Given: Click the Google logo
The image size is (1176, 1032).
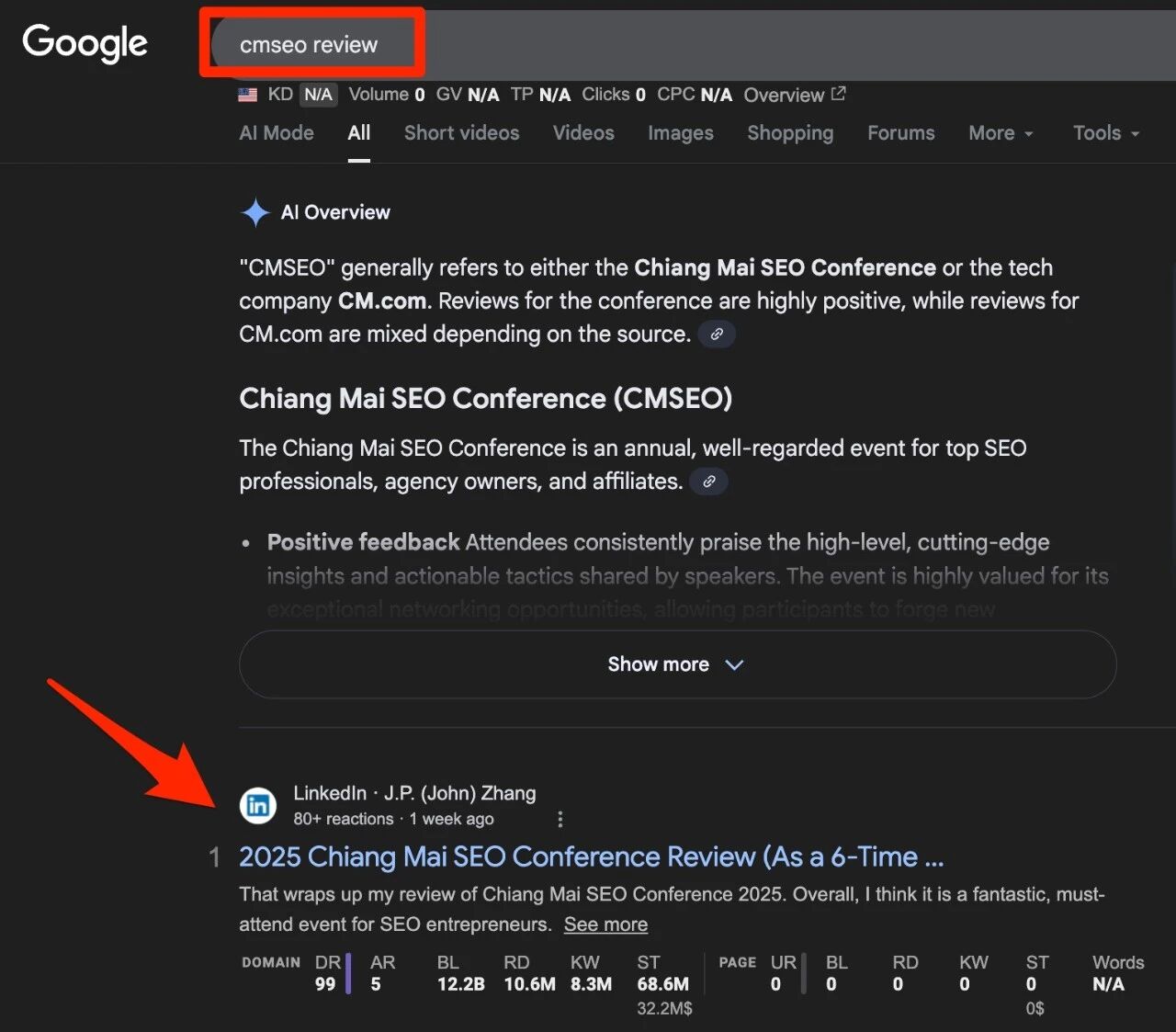Looking at the screenshot, I should 84,42.
